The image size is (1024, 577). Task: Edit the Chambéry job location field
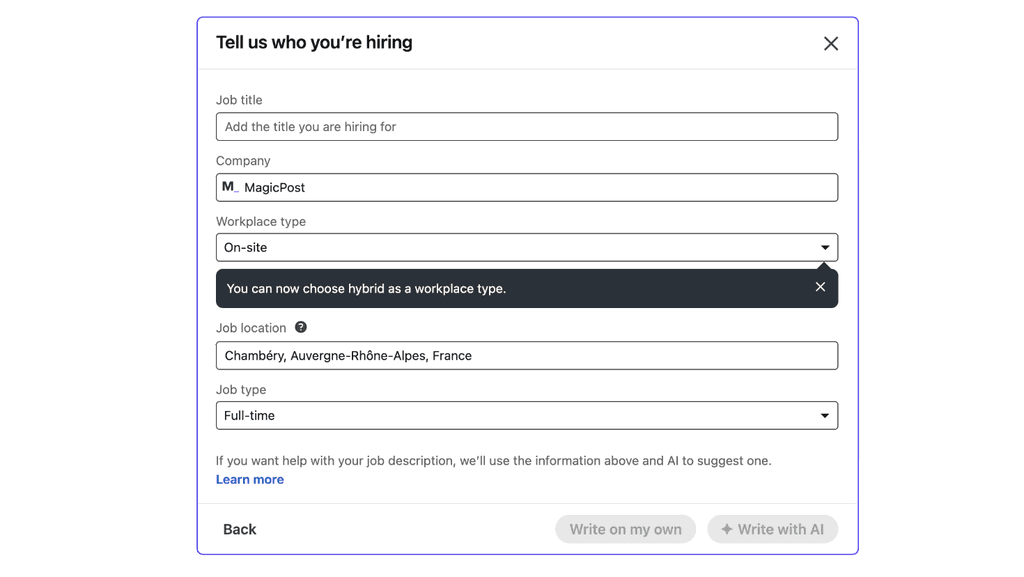pyautogui.click(x=526, y=355)
